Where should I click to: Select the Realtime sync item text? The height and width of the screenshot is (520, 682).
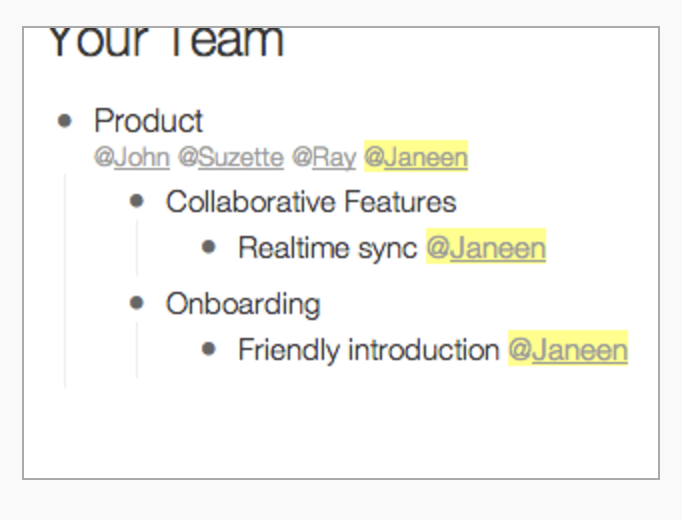point(328,248)
